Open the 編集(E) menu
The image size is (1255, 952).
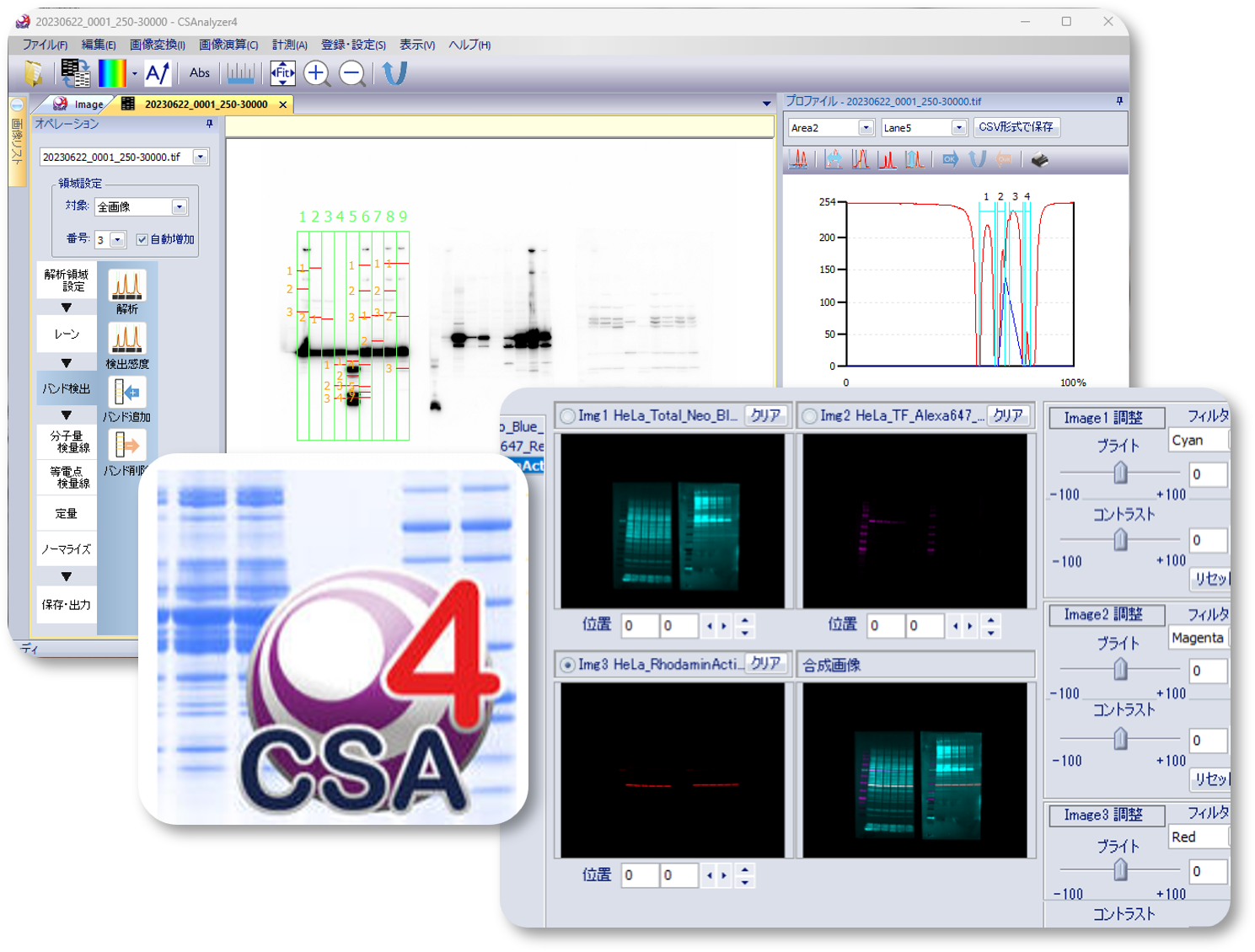point(99,45)
